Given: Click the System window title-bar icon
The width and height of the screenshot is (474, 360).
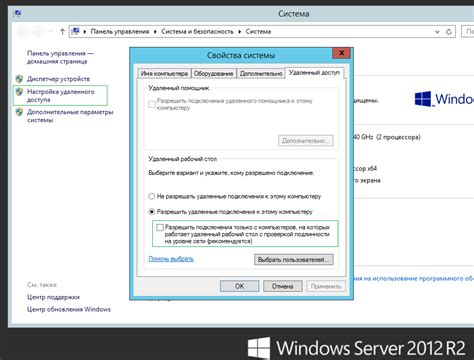Looking at the screenshot, I should click(17, 14).
